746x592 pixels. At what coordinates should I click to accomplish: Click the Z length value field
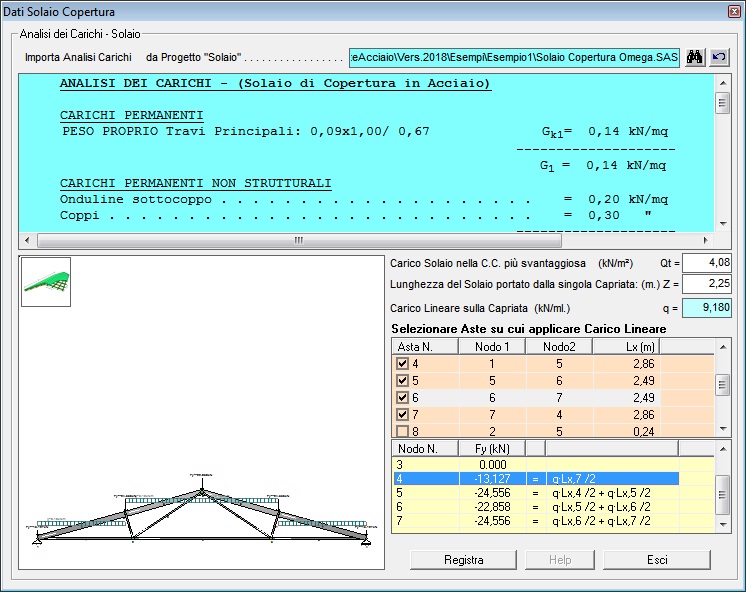(x=707, y=284)
